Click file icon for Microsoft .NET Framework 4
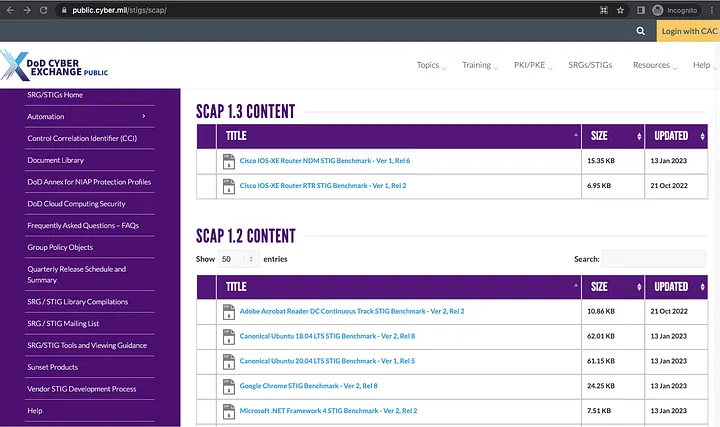Screen dimensions: 720x427 229,411
